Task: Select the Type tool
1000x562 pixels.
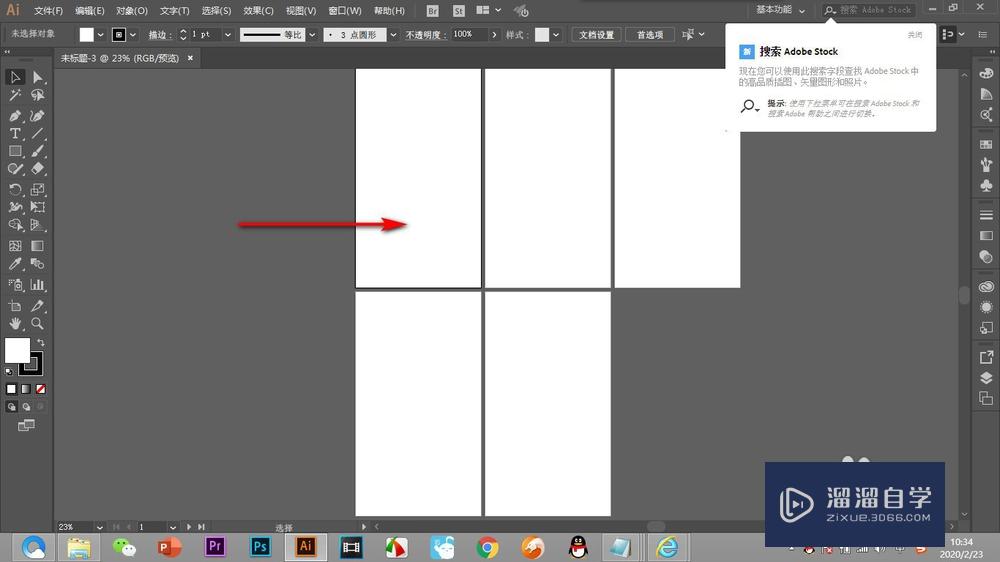Action: (15, 133)
